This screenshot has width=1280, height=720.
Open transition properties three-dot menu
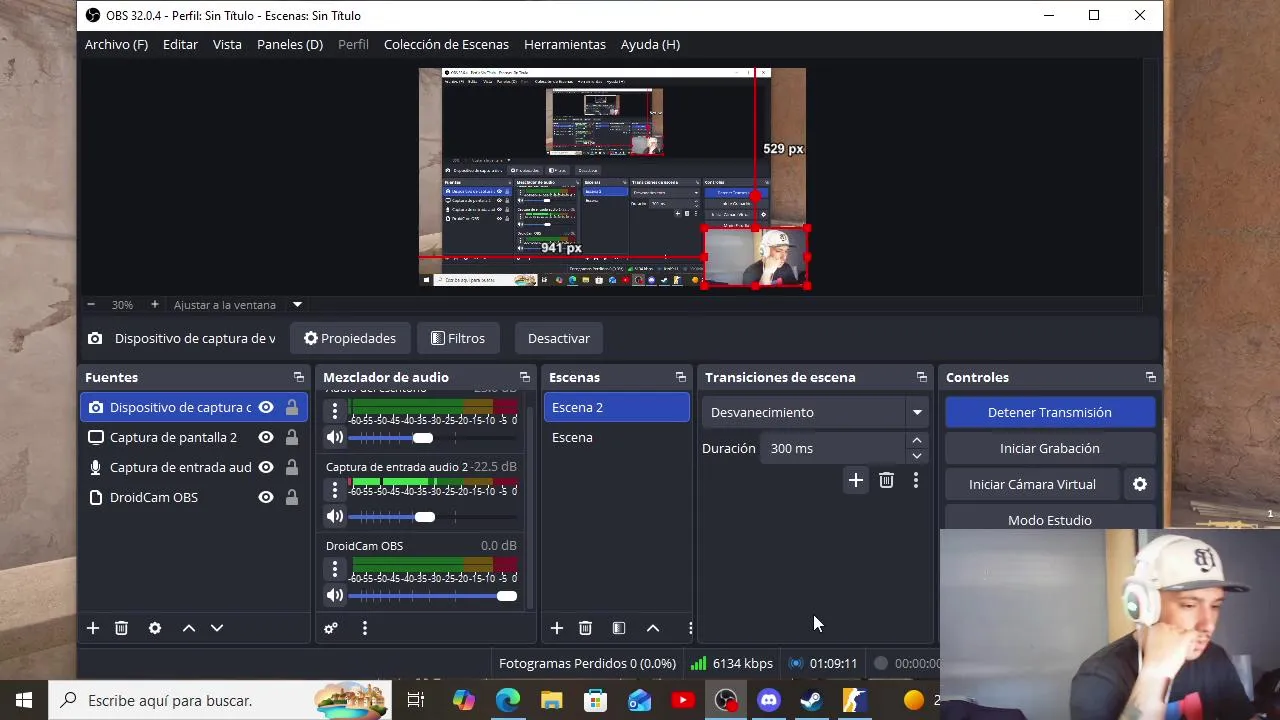916,481
